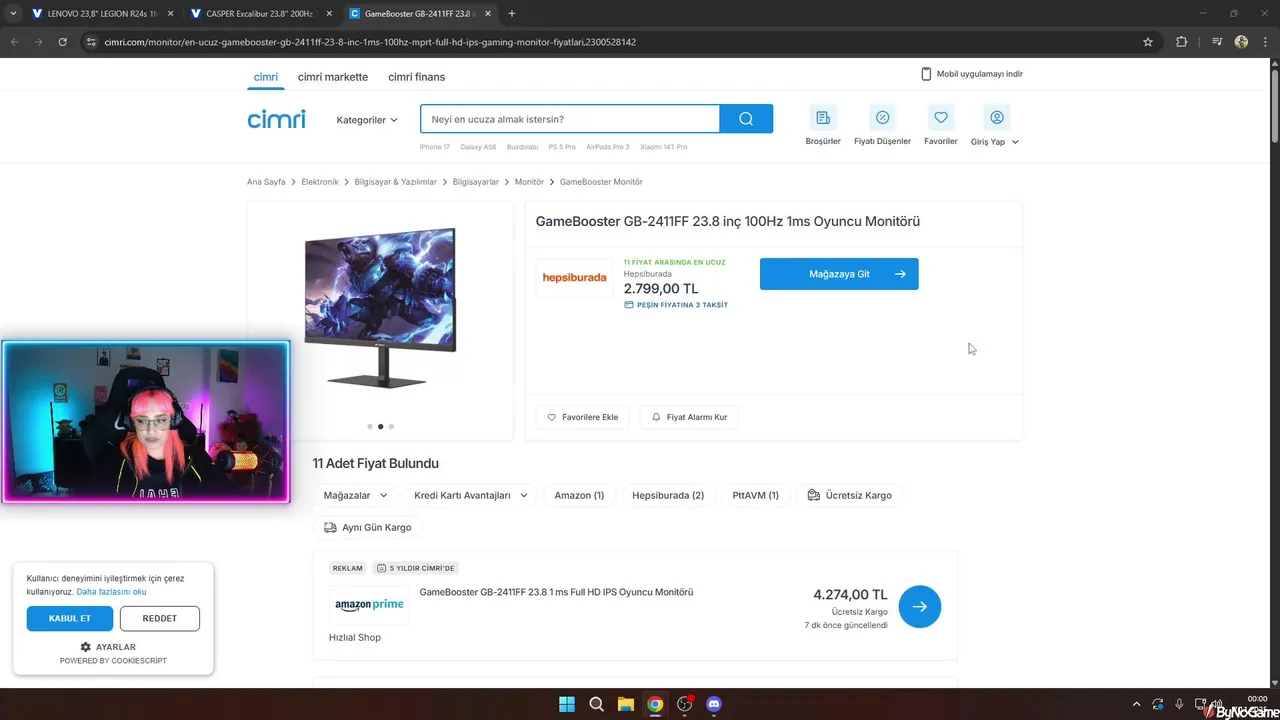Screen dimensions: 1280x720
Task: Toggle the Hepsiburada (2) filter chip
Action: tap(668, 495)
